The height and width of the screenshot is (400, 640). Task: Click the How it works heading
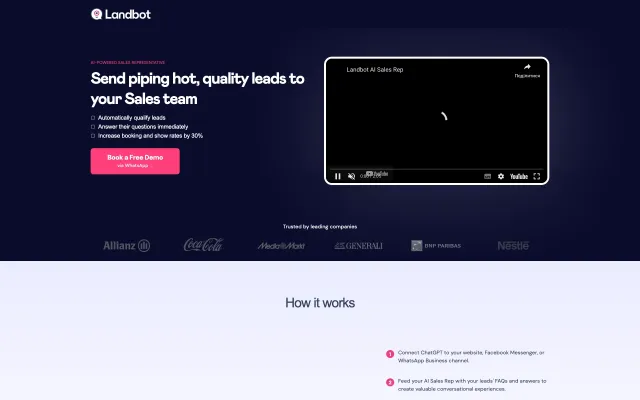[320, 303]
